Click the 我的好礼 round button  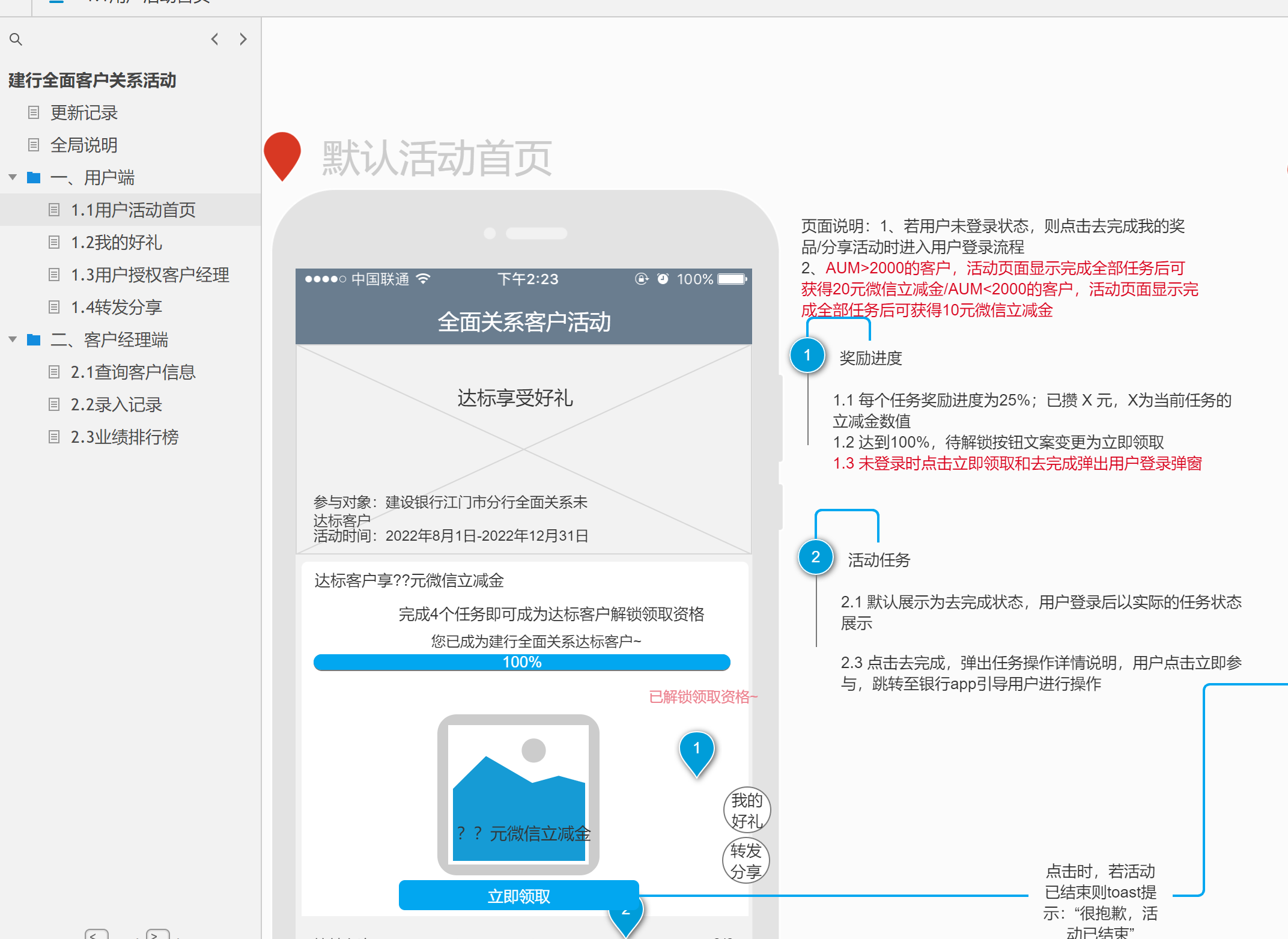tap(747, 810)
